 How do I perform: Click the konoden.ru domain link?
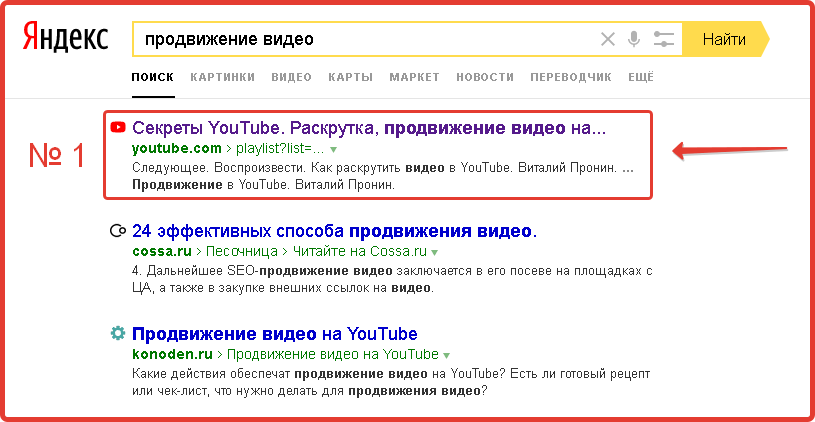pyautogui.click(x=173, y=355)
